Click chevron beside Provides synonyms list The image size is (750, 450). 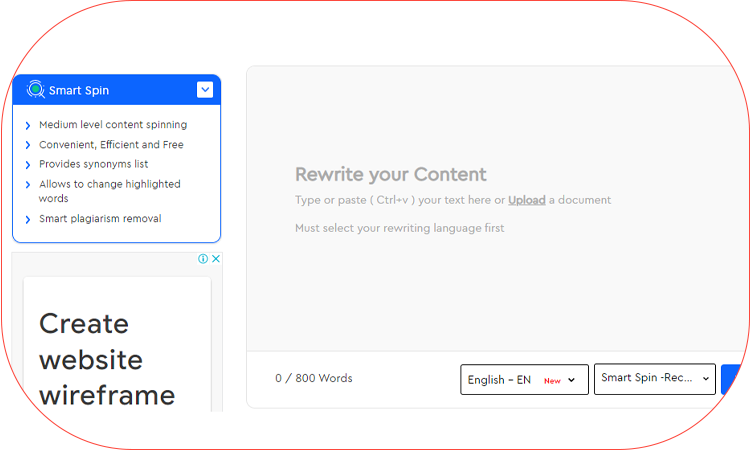click(x=28, y=165)
